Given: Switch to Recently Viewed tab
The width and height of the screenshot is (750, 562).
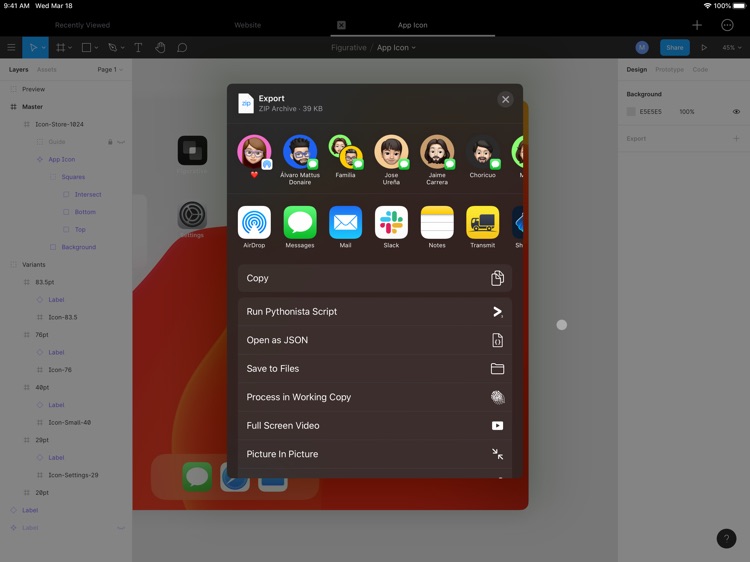Looking at the screenshot, I should click(82, 25).
